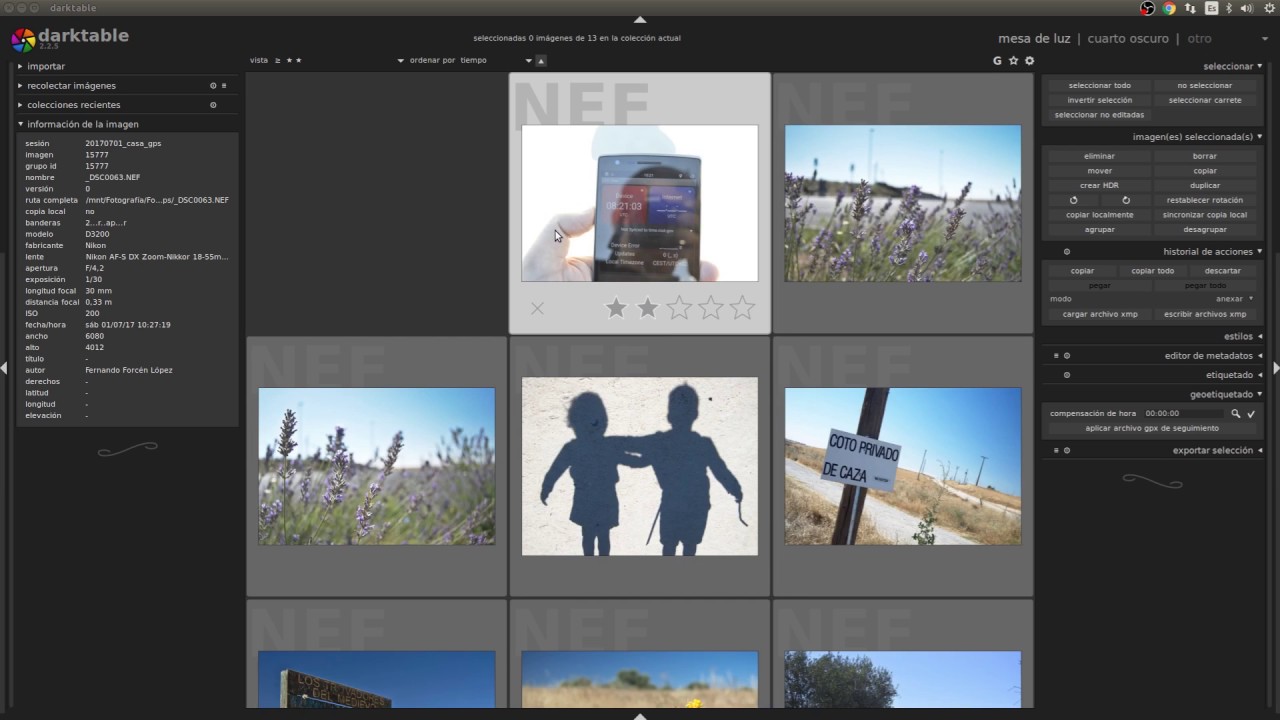Set first star on phone image

pos(616,308)
